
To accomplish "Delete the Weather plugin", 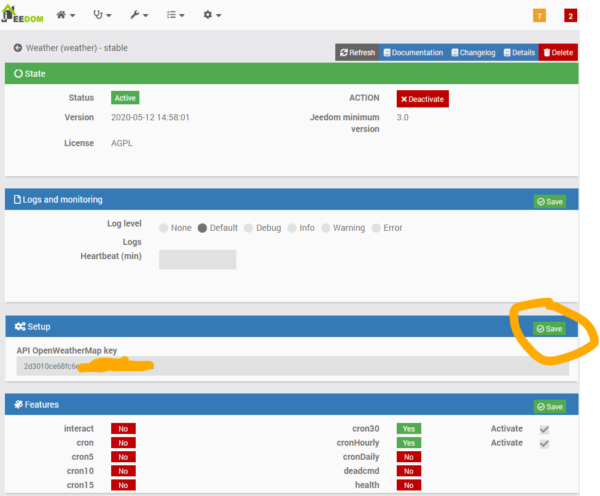I will (558, 52).
